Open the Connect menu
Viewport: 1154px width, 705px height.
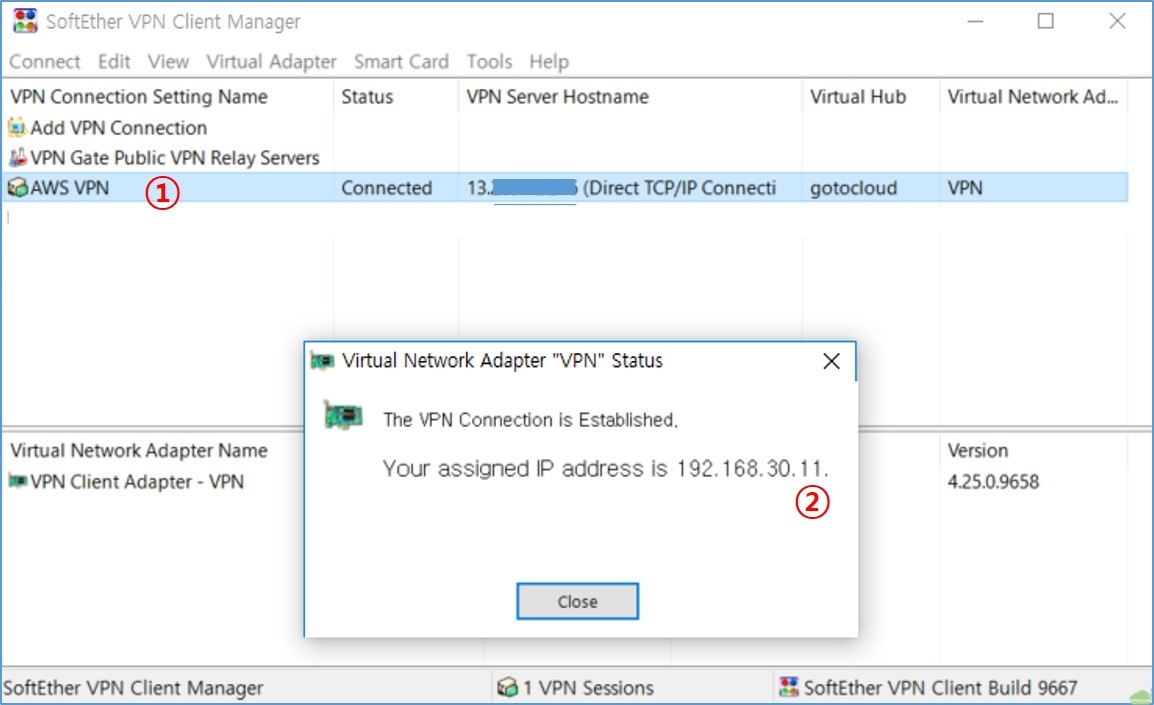click(x=44, y=62)
